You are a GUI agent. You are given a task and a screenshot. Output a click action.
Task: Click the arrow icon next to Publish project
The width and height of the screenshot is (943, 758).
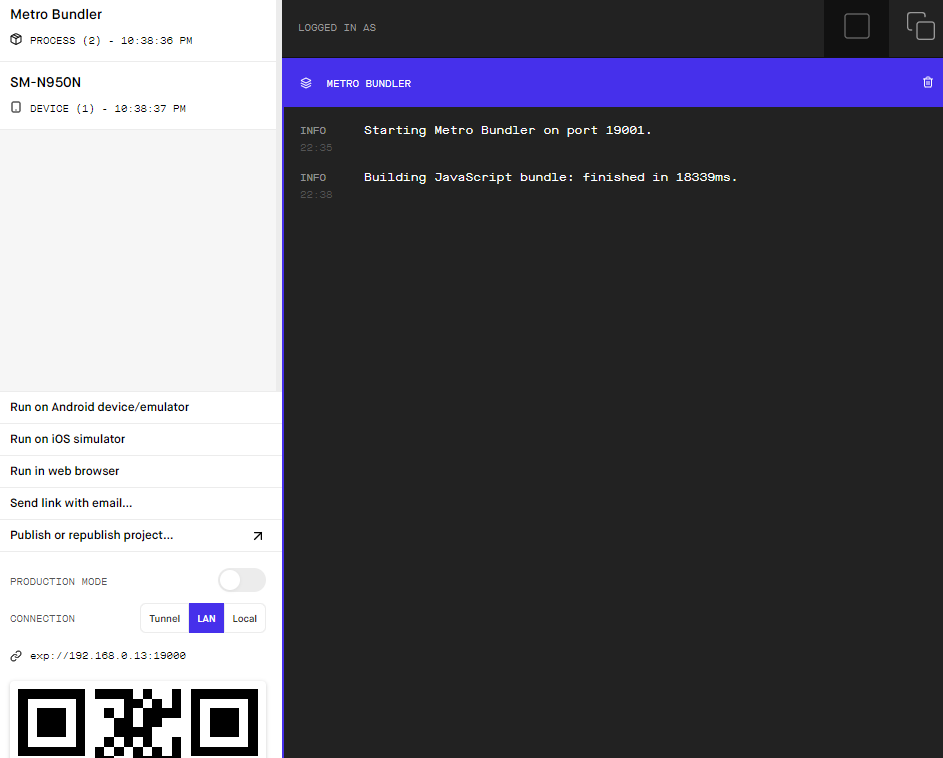[x=257, y=535]
